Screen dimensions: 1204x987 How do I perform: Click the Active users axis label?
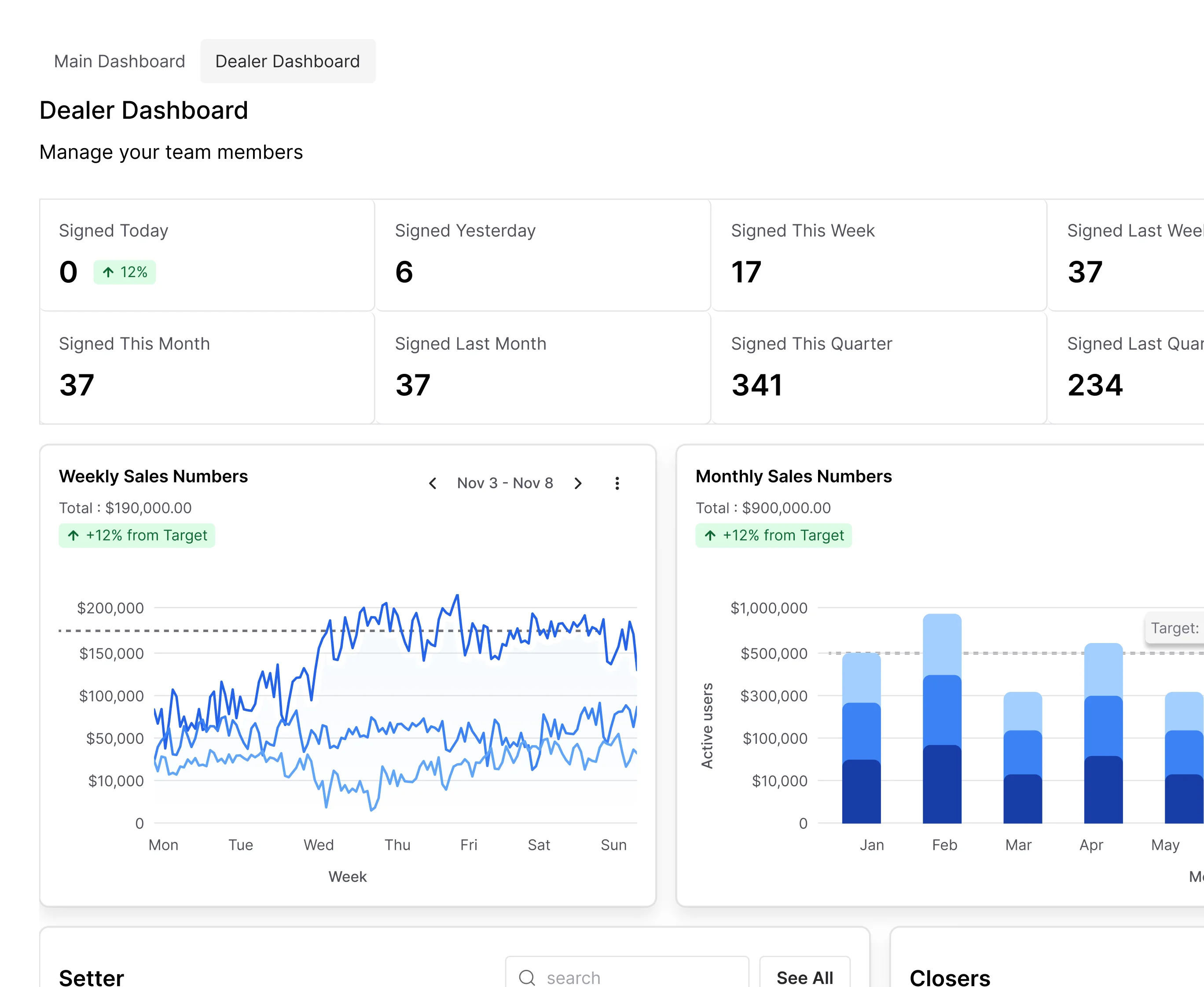point(707,726)
